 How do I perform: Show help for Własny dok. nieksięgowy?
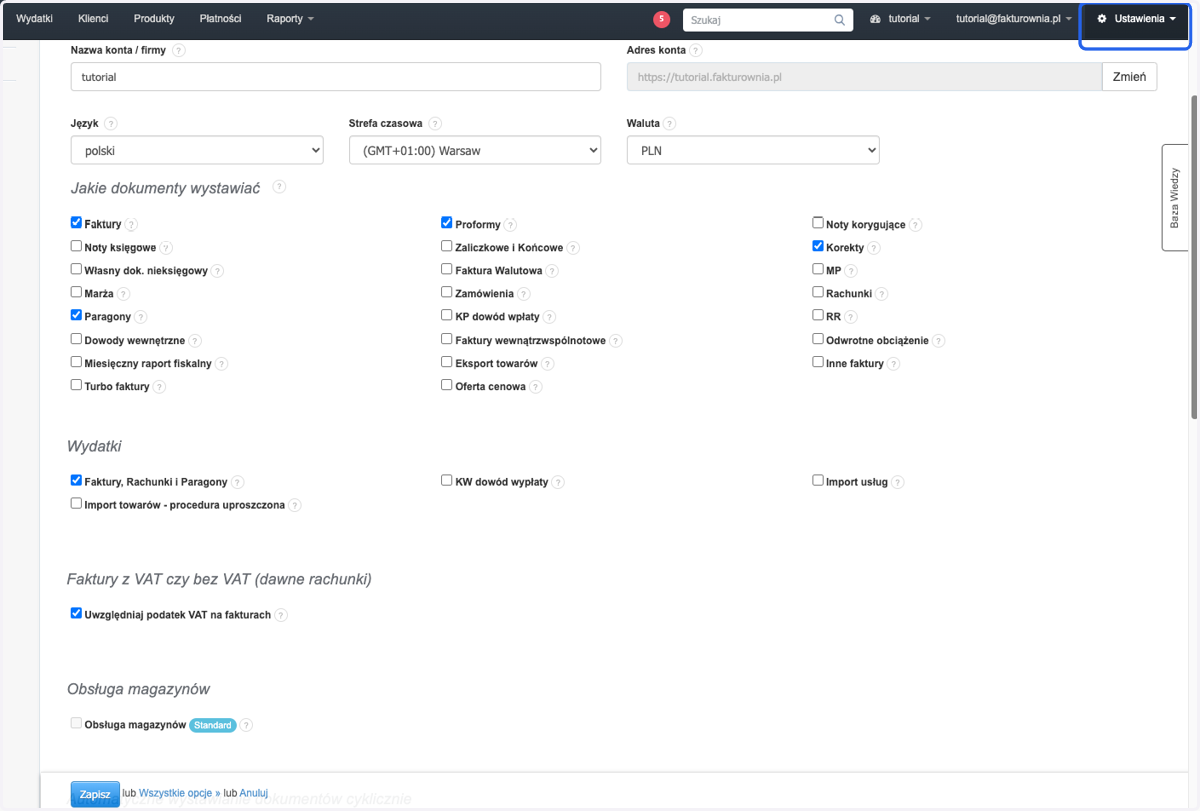coord(217,271)
